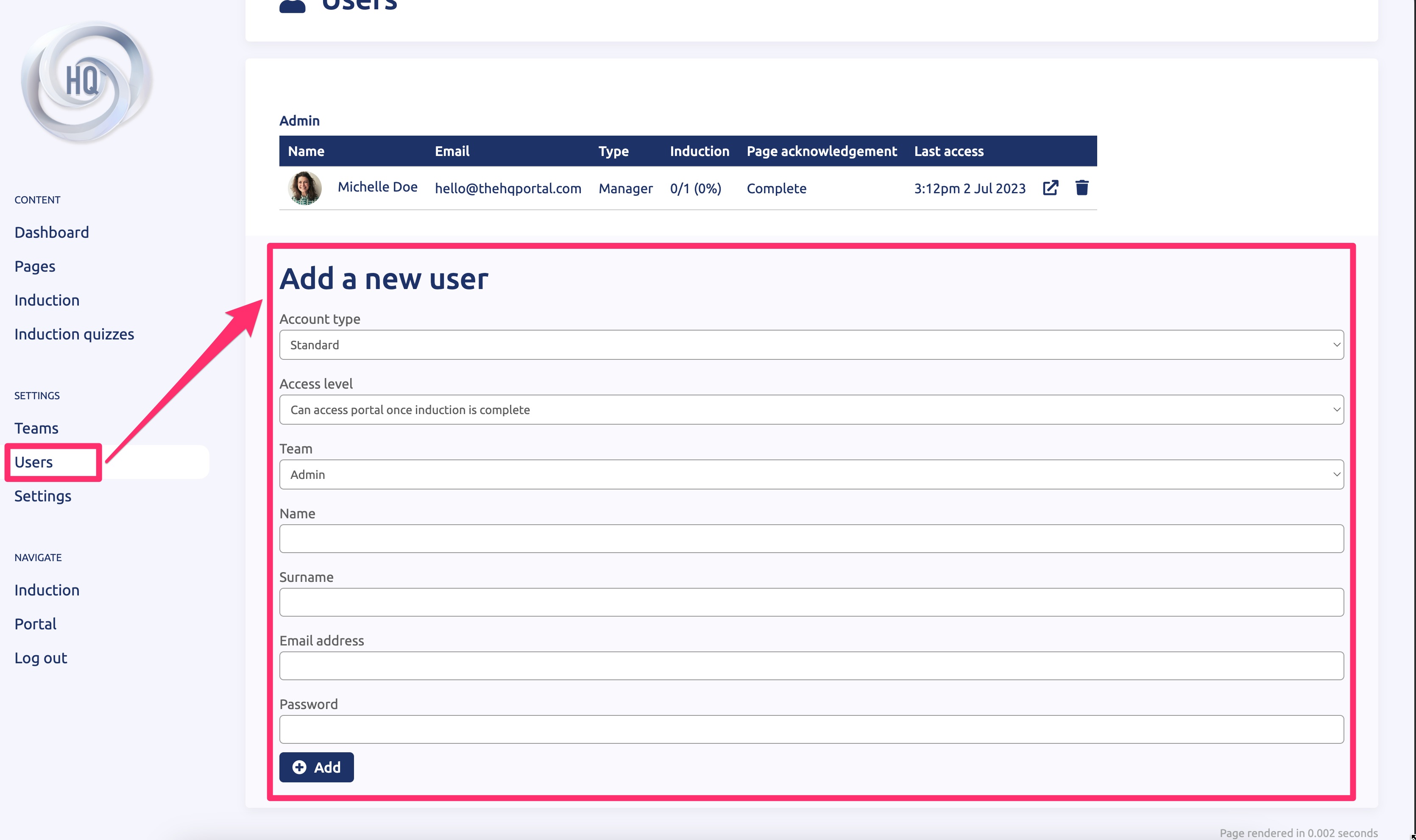The image size is (1416, 840).
Task: Open Teams under Settings
Action: point(36,428)
